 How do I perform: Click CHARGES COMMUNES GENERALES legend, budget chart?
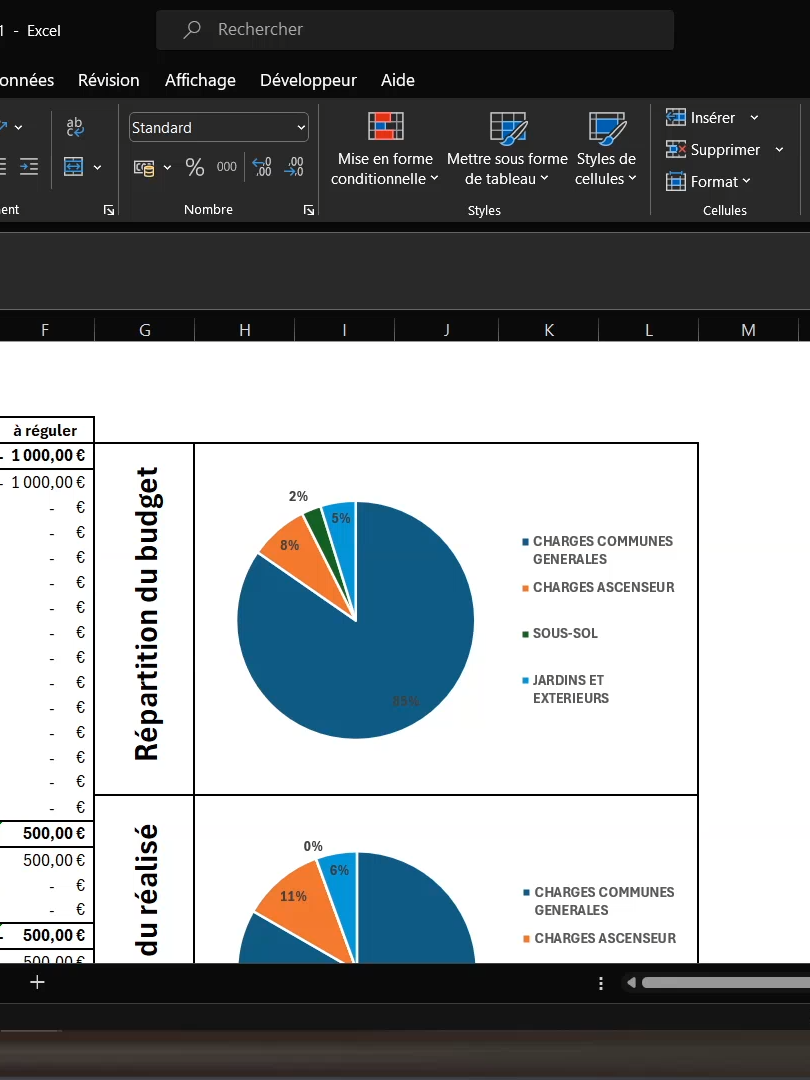click(x=598, y=550)
